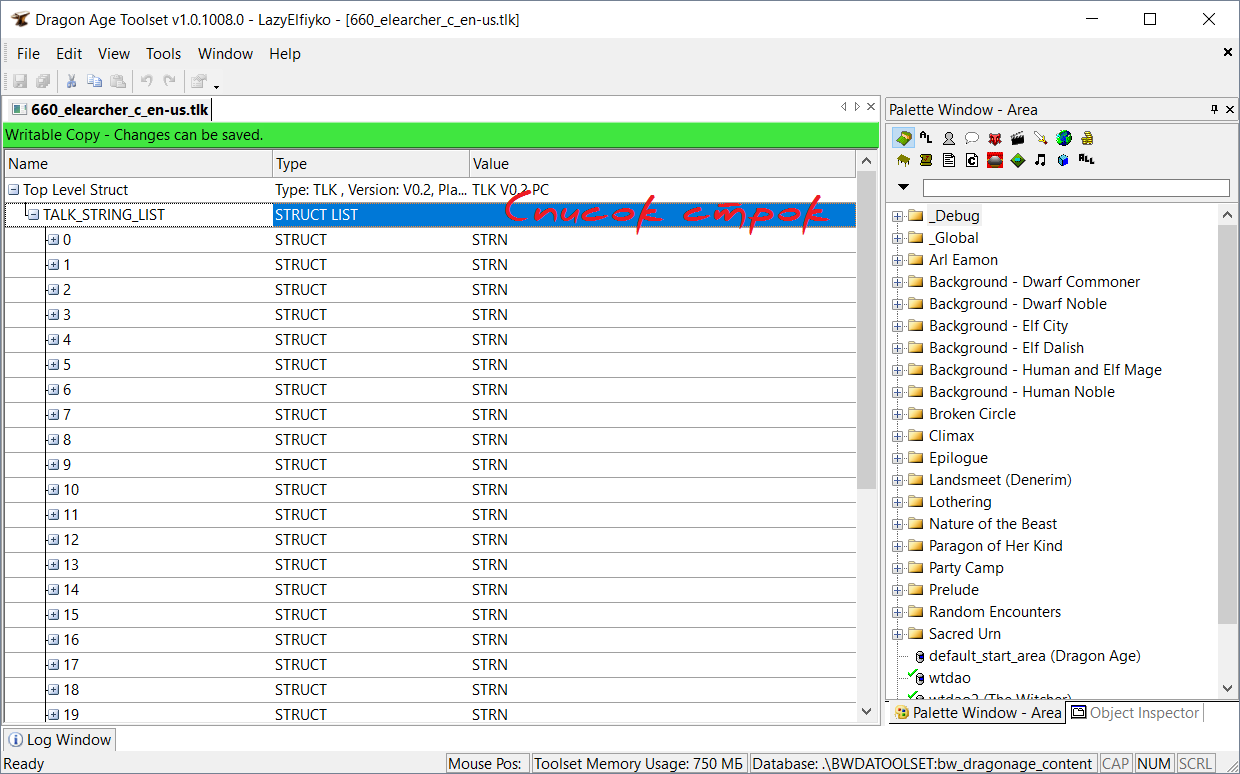Expand struct entry 12

(x=53, y=540)
